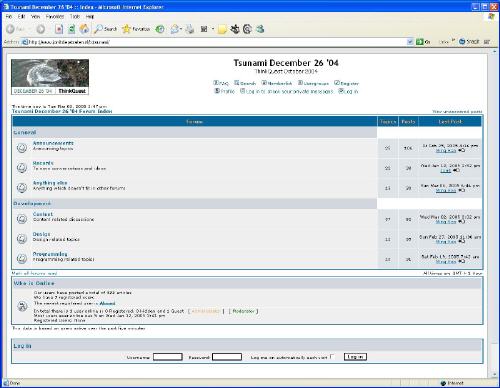
Task: Focus the Username input field
Action: [x=168, y=357]
